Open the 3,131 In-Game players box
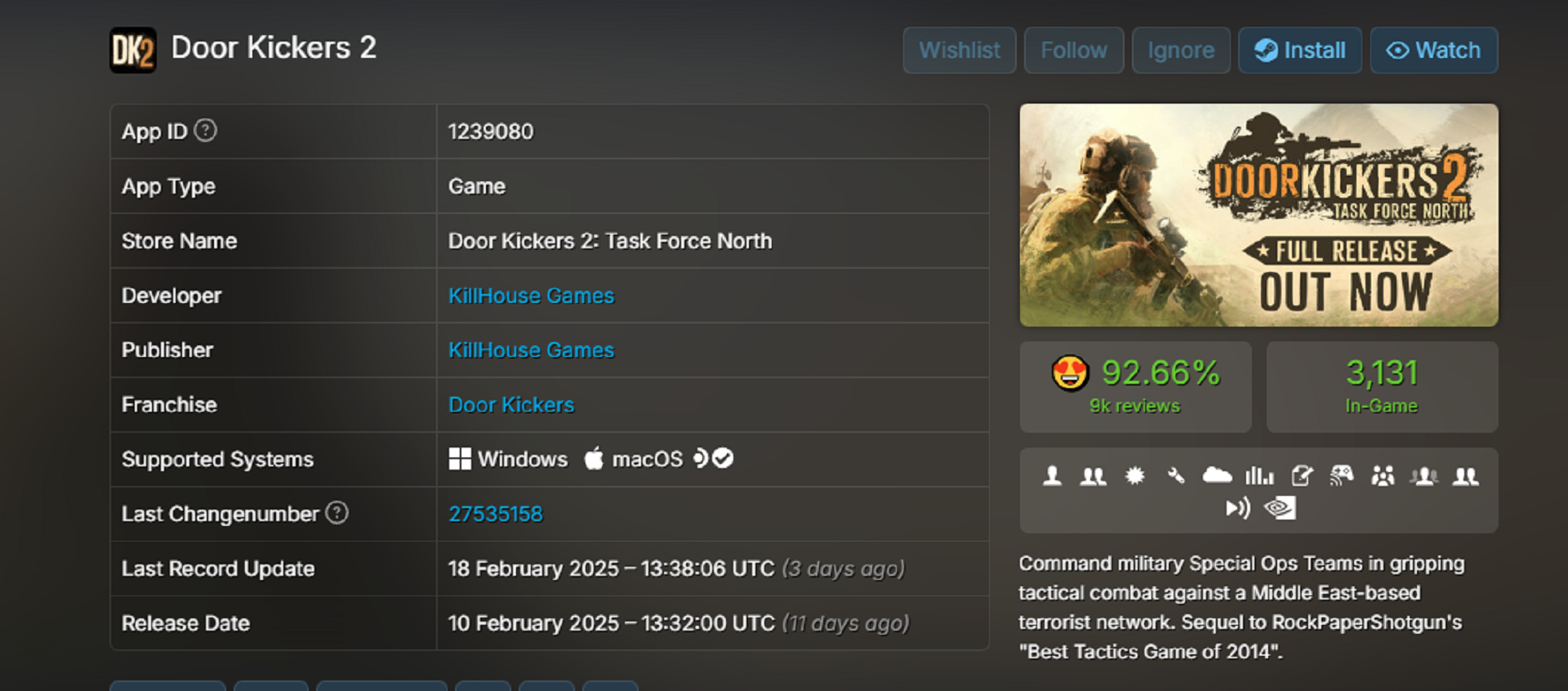This screenshot has height=691, width=1568. [1382, 387]
